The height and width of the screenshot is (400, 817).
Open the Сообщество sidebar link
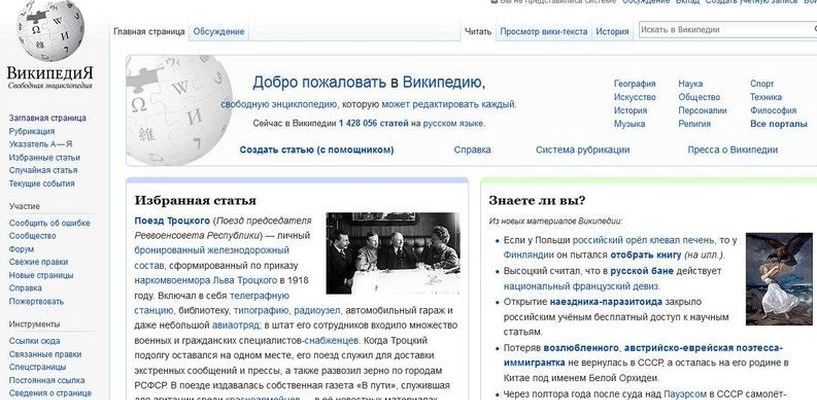[x=32, y=236]
